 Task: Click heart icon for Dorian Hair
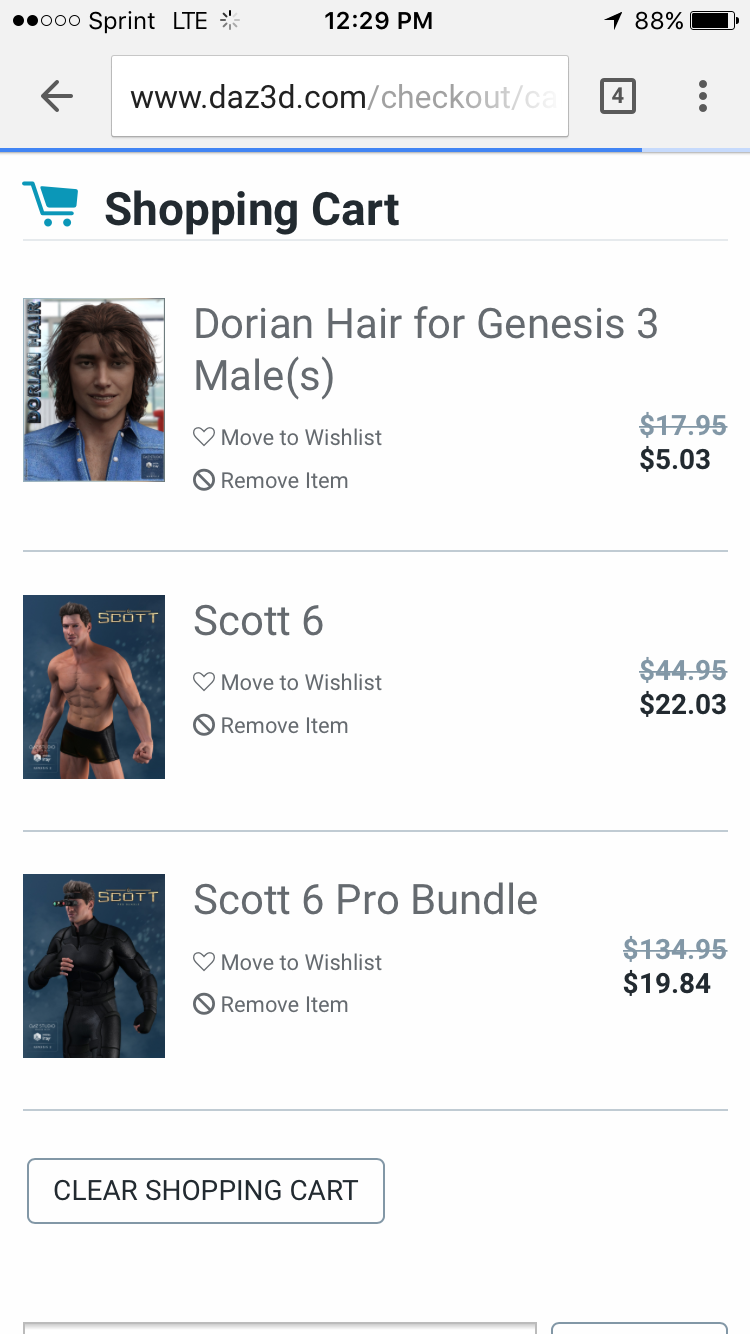click(204, 437)
